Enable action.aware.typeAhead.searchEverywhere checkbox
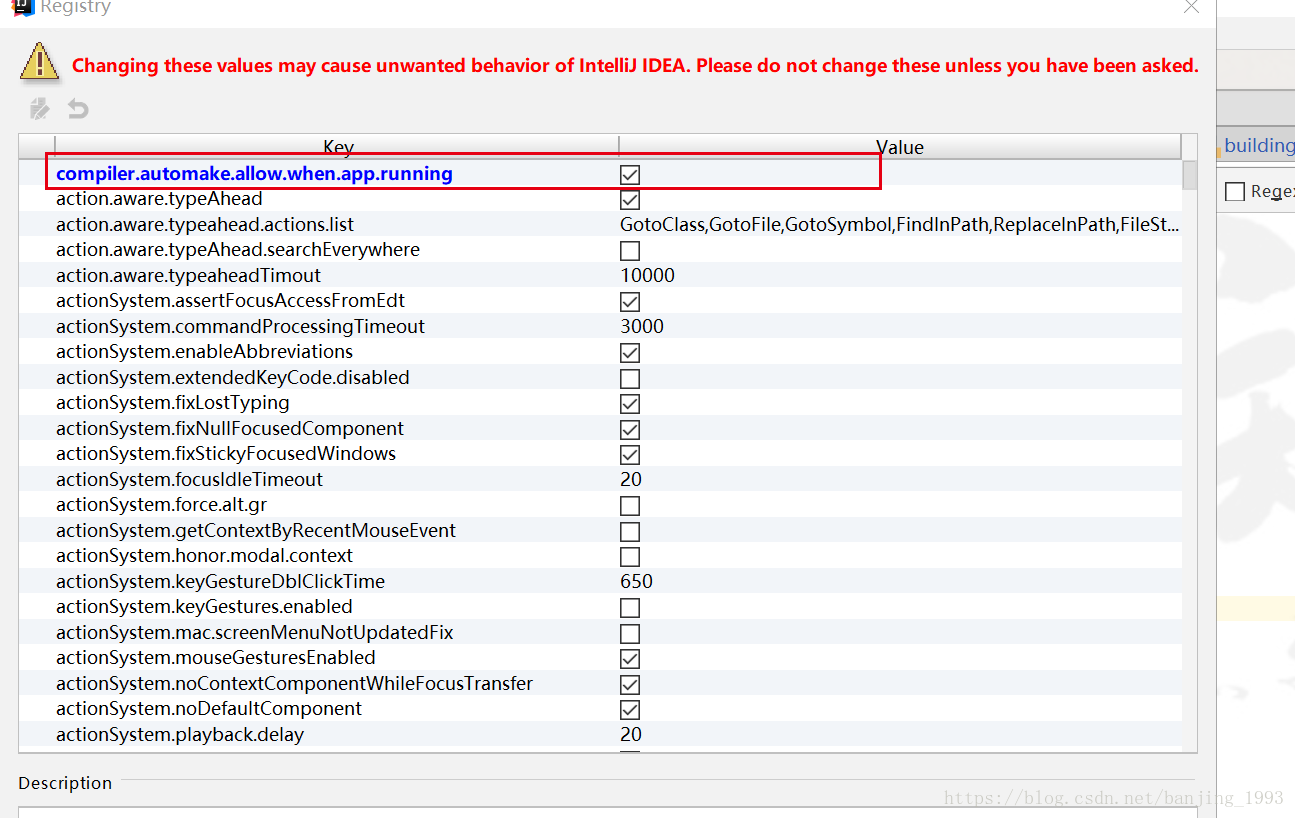Viewport: 1295px width, 818px height. [x=630, y=251]
